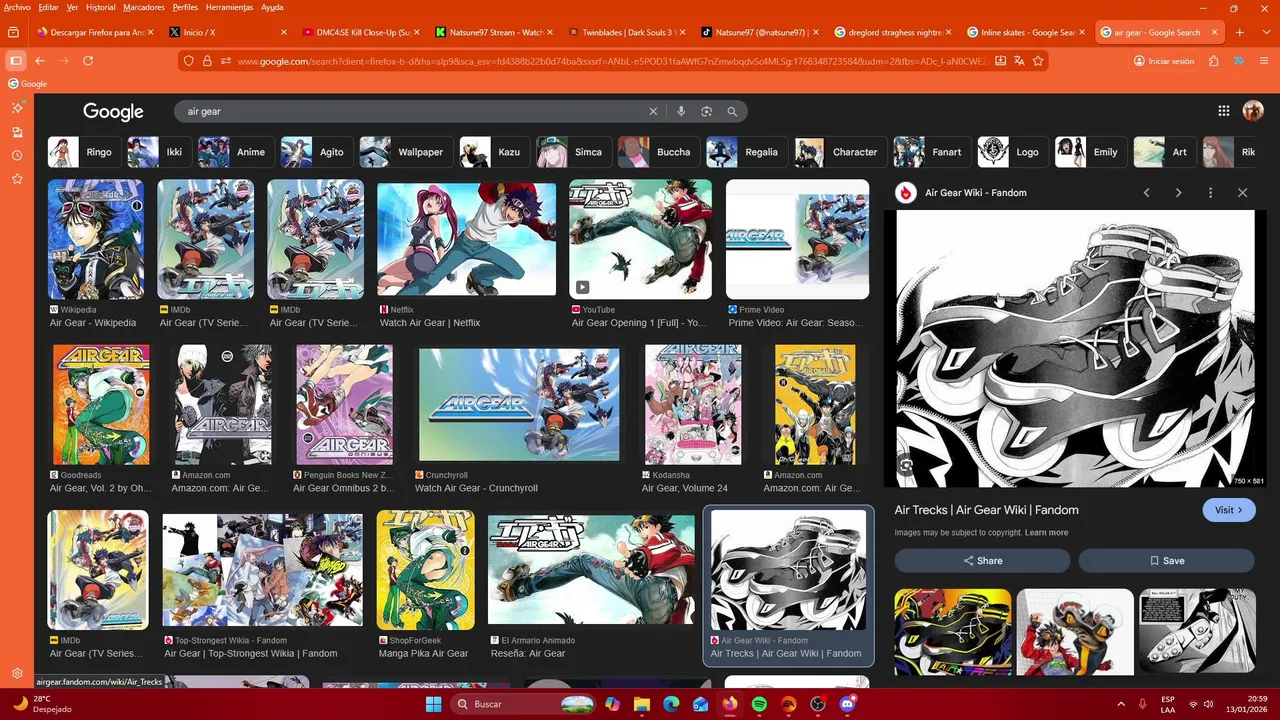
Task: Open the ShopForGeek Manga Pika result
Action: (425, 570)
